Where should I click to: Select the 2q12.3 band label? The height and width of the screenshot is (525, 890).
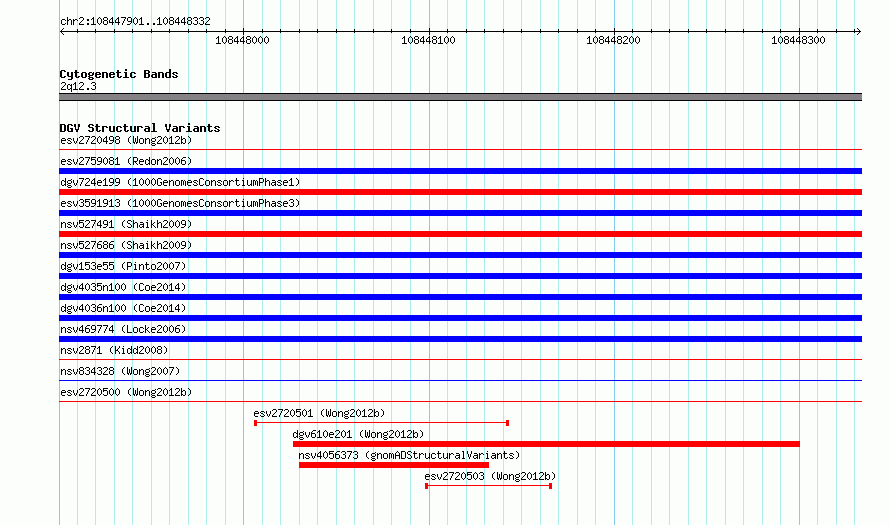[78, 86]
